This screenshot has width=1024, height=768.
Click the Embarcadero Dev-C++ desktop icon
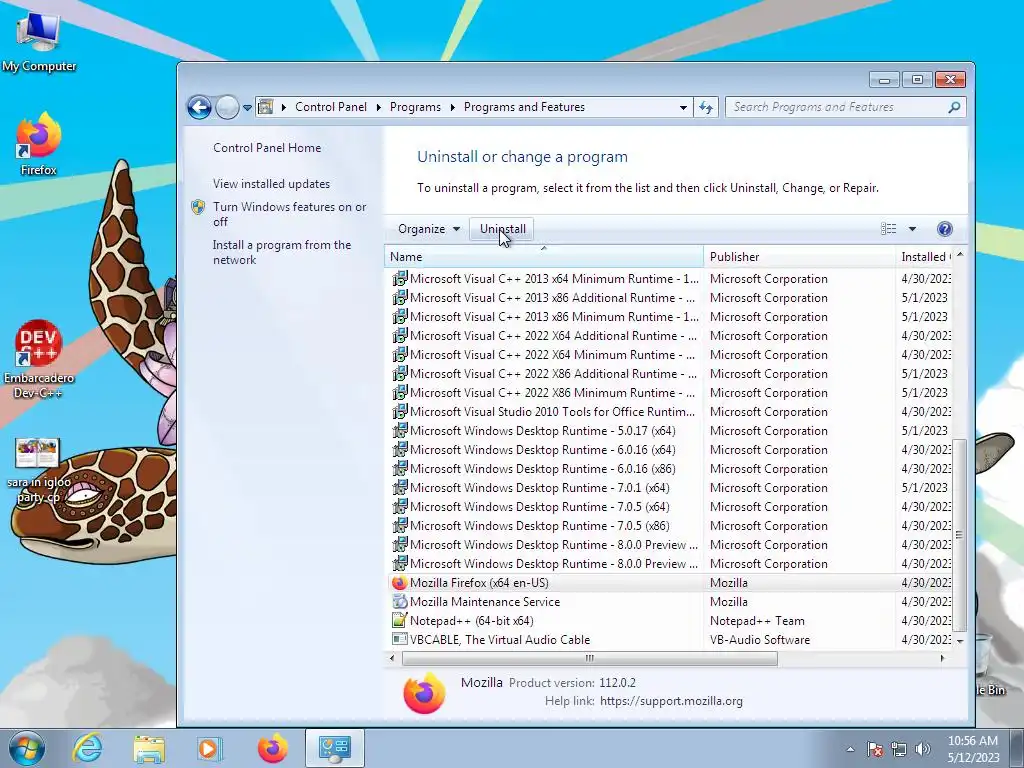click(39, 359)
